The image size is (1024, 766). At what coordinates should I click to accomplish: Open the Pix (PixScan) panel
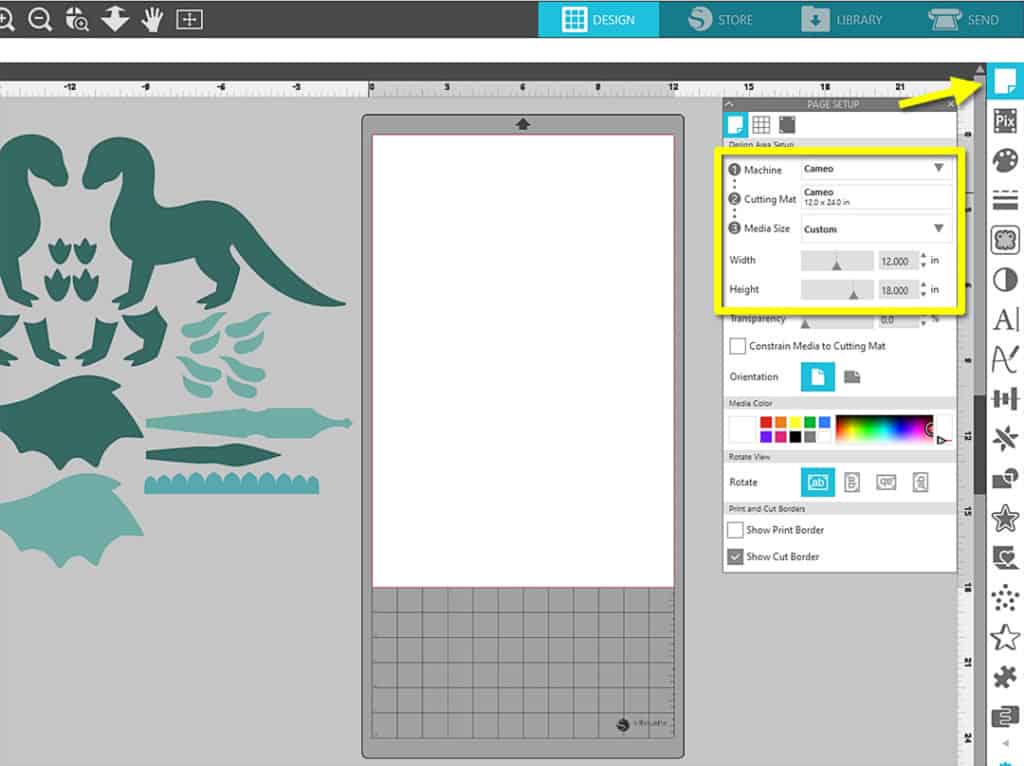[x=1004, y=122]
